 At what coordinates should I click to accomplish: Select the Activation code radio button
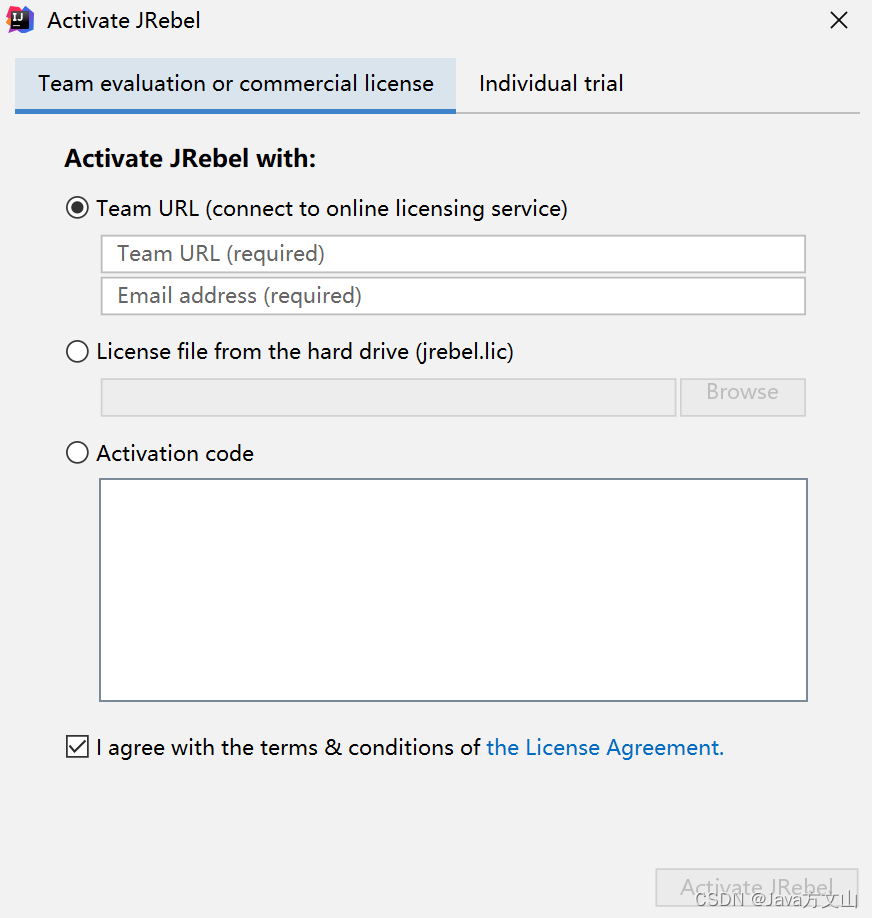77,453
